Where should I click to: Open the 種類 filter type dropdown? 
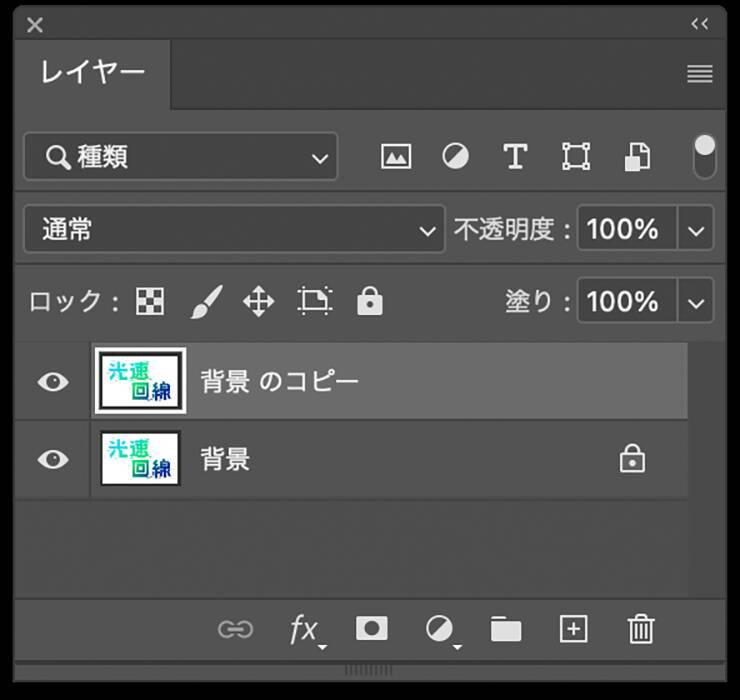[x=180, y=157]
